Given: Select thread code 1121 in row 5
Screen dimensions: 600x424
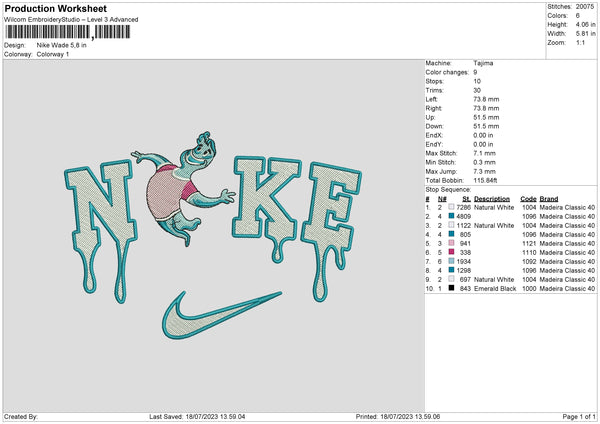Looking at the screenshot, I should (529, 243).
